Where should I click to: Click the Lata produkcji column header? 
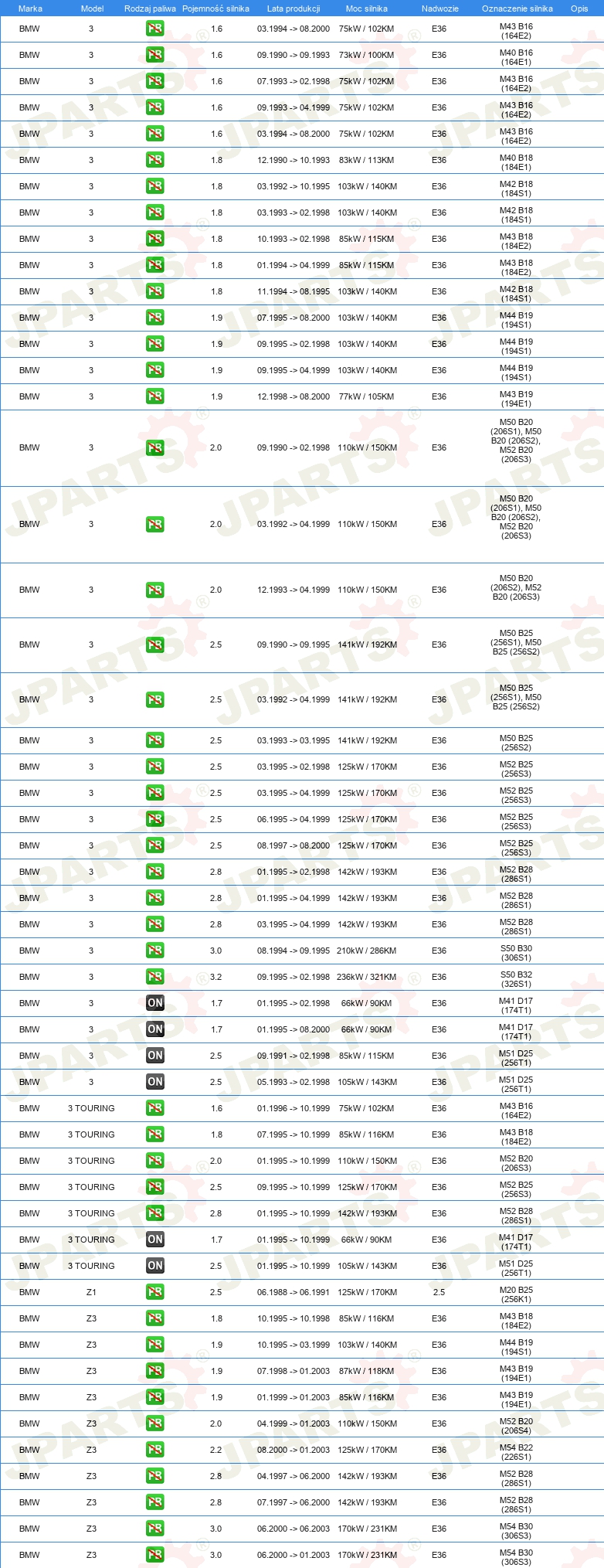click(294, 9)
